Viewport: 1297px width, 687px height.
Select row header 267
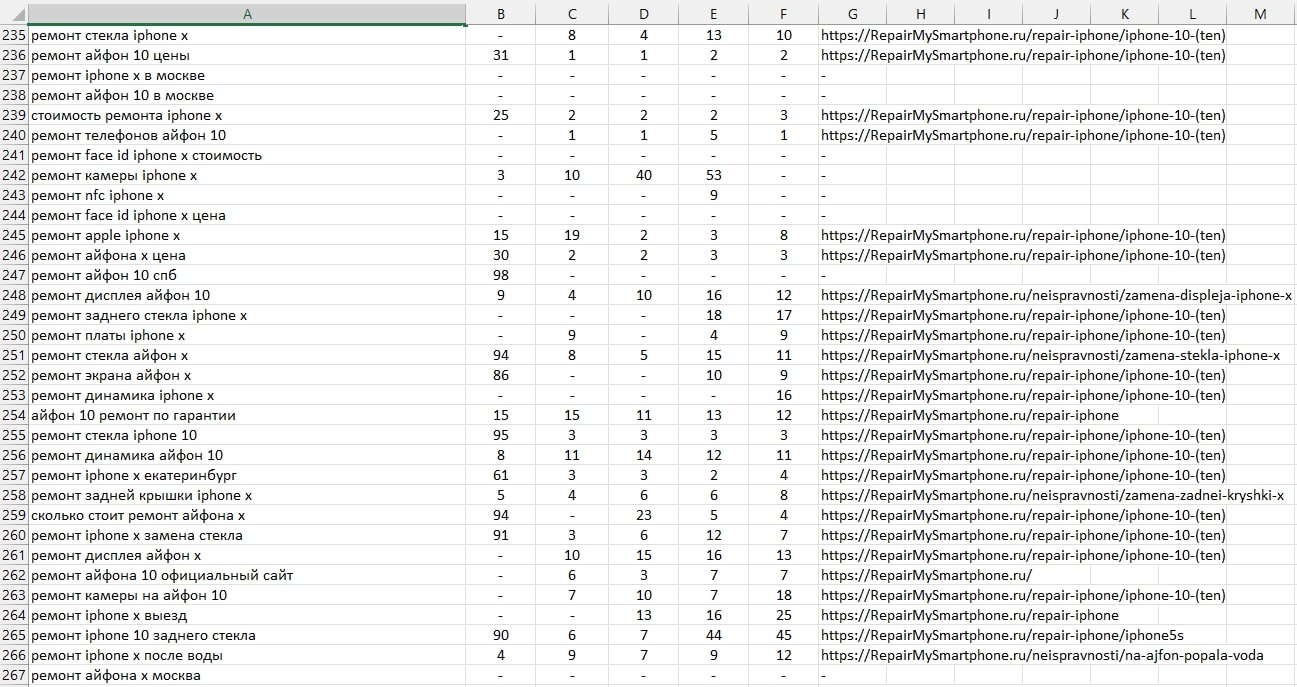tap(14, 675)
